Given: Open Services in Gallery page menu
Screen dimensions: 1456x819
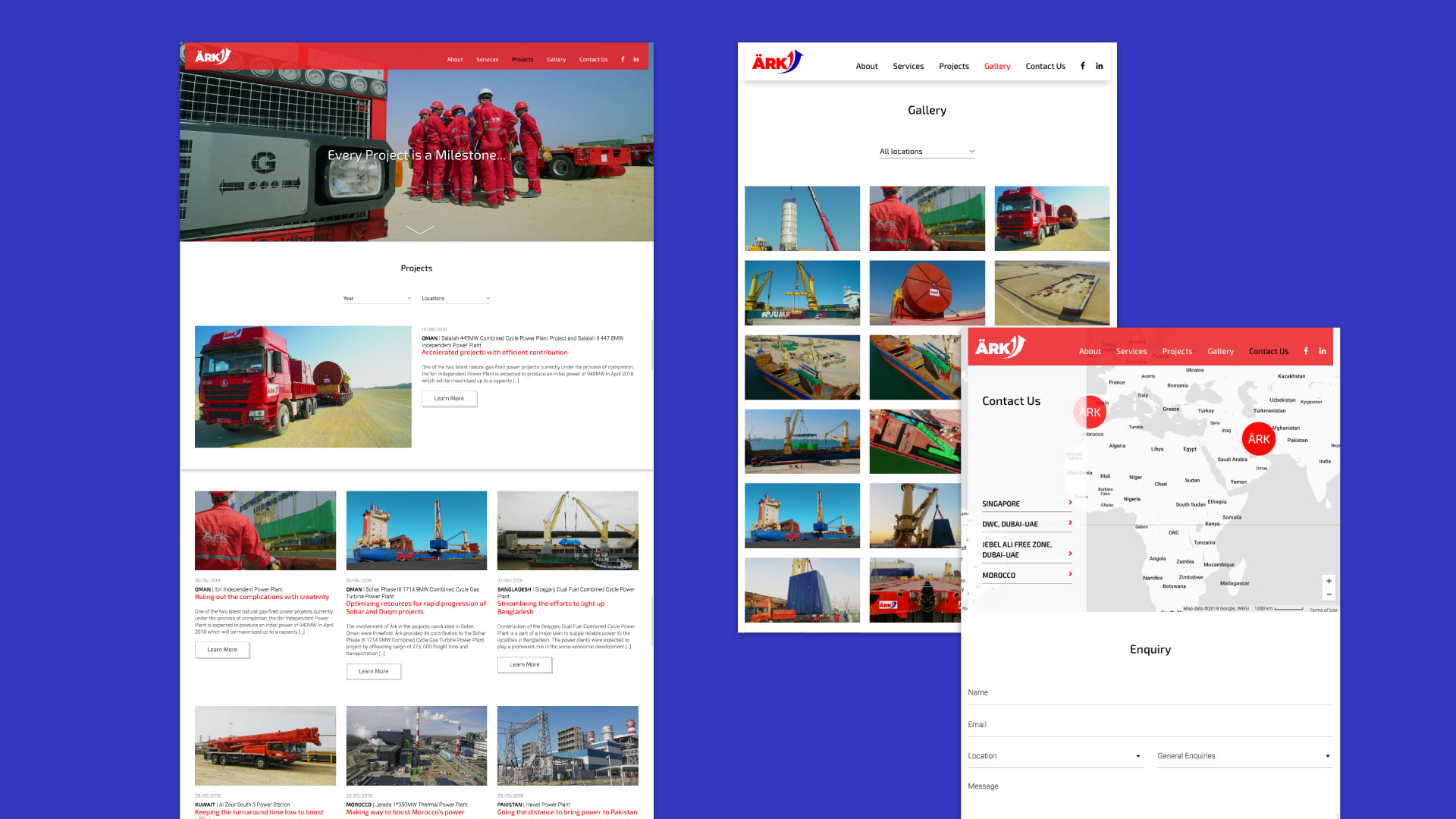Looking at the screenshot, I should point(908,66).
